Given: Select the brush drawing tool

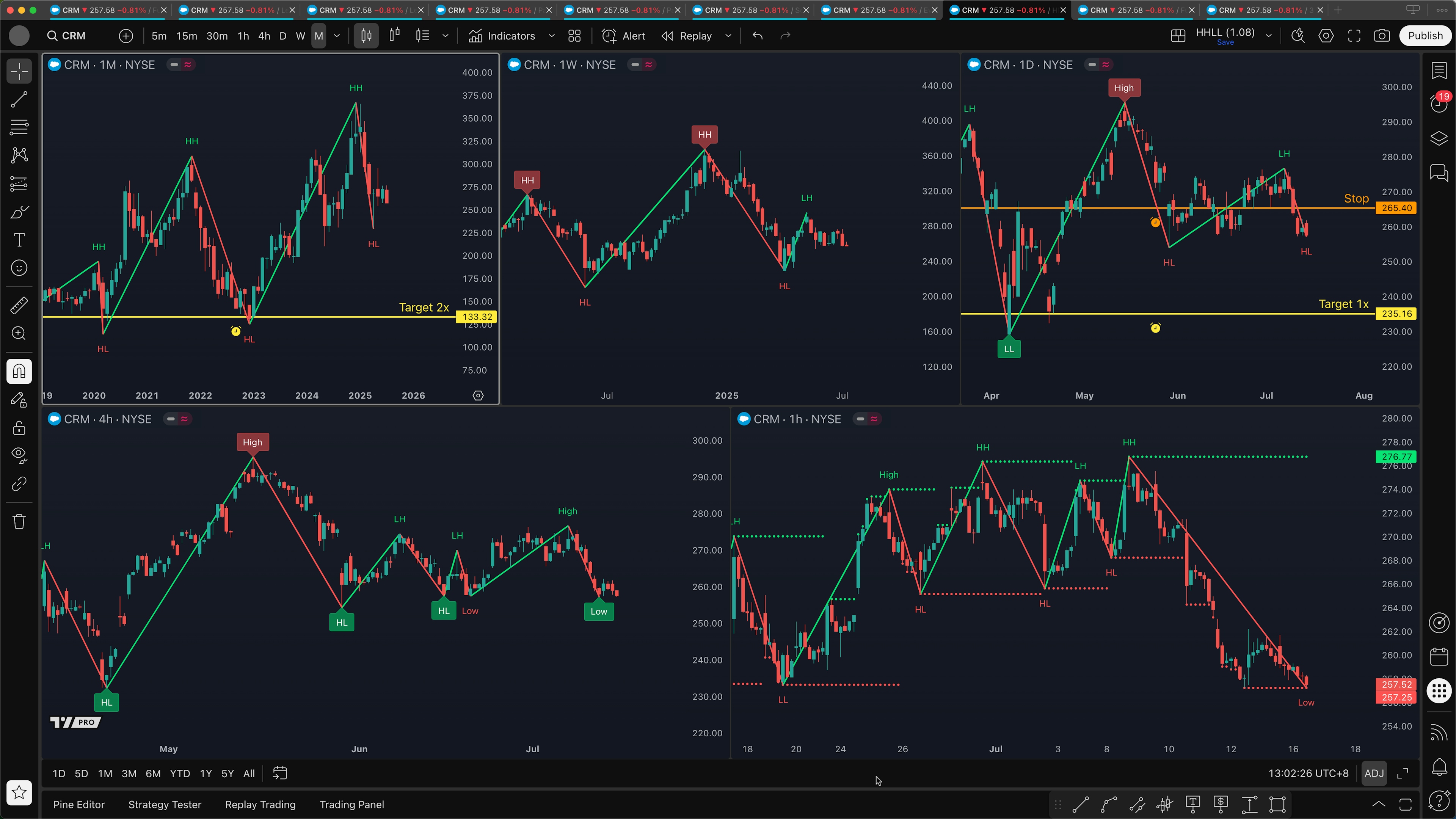Looking at the screenshot, I should click(x=19, y=212).
